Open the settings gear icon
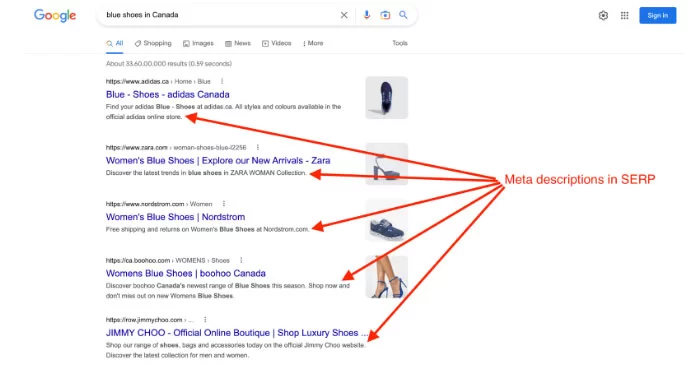Screen dimensions: 689x369 [603, 15]
